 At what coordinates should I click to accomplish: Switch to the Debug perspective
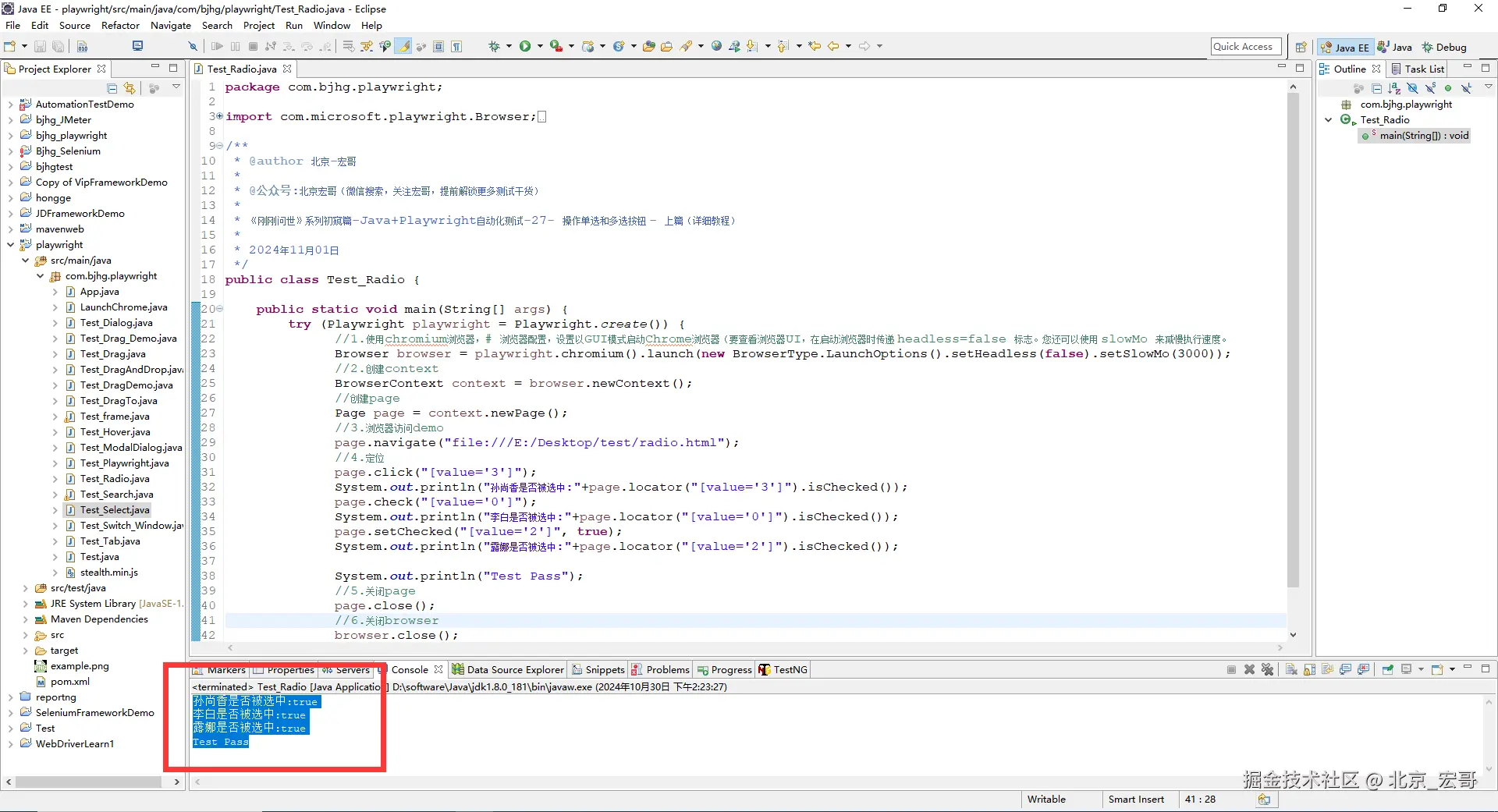click(x=1444, y=47)
